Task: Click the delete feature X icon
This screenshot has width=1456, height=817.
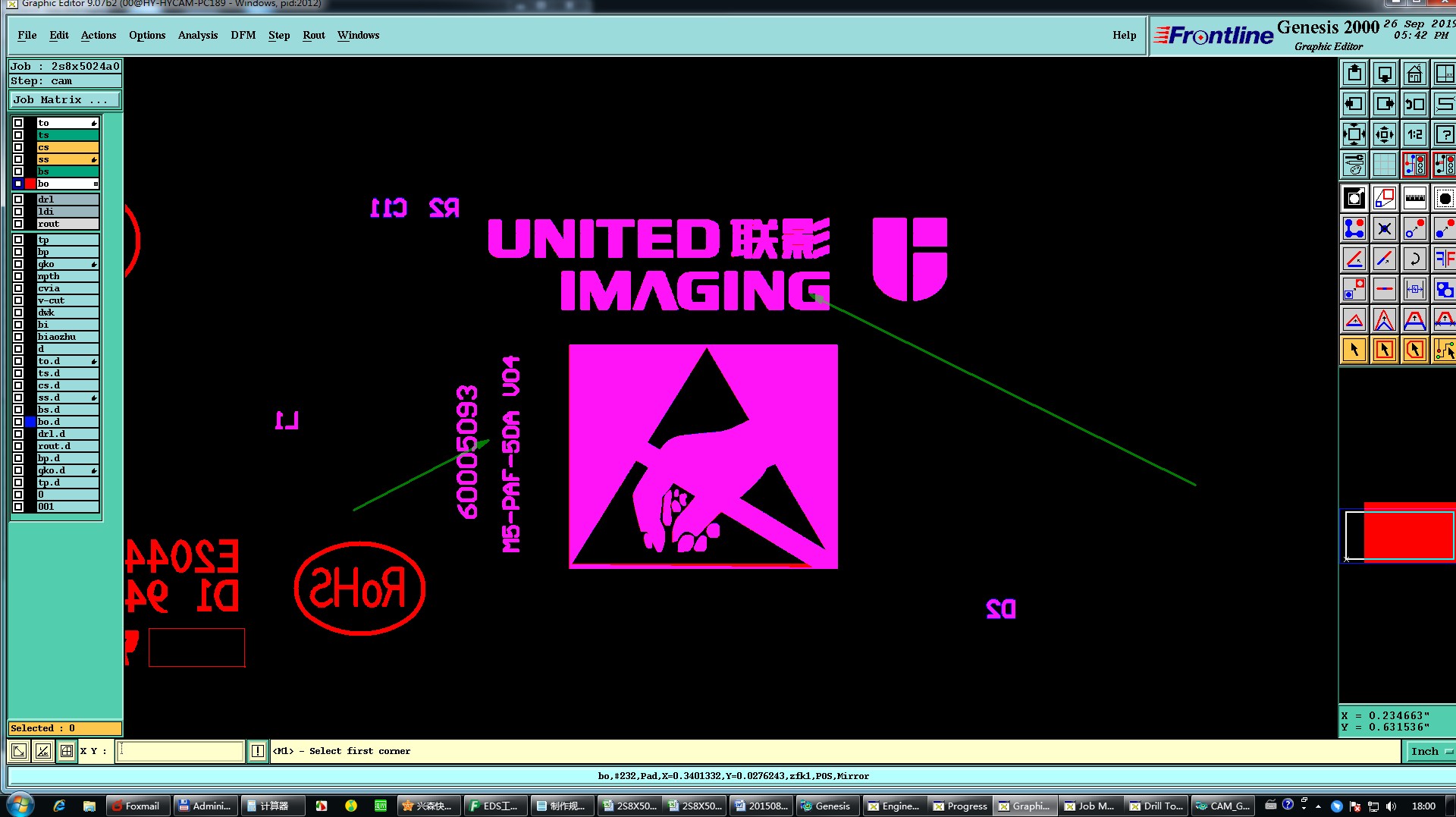Action: coord(1384,228)
